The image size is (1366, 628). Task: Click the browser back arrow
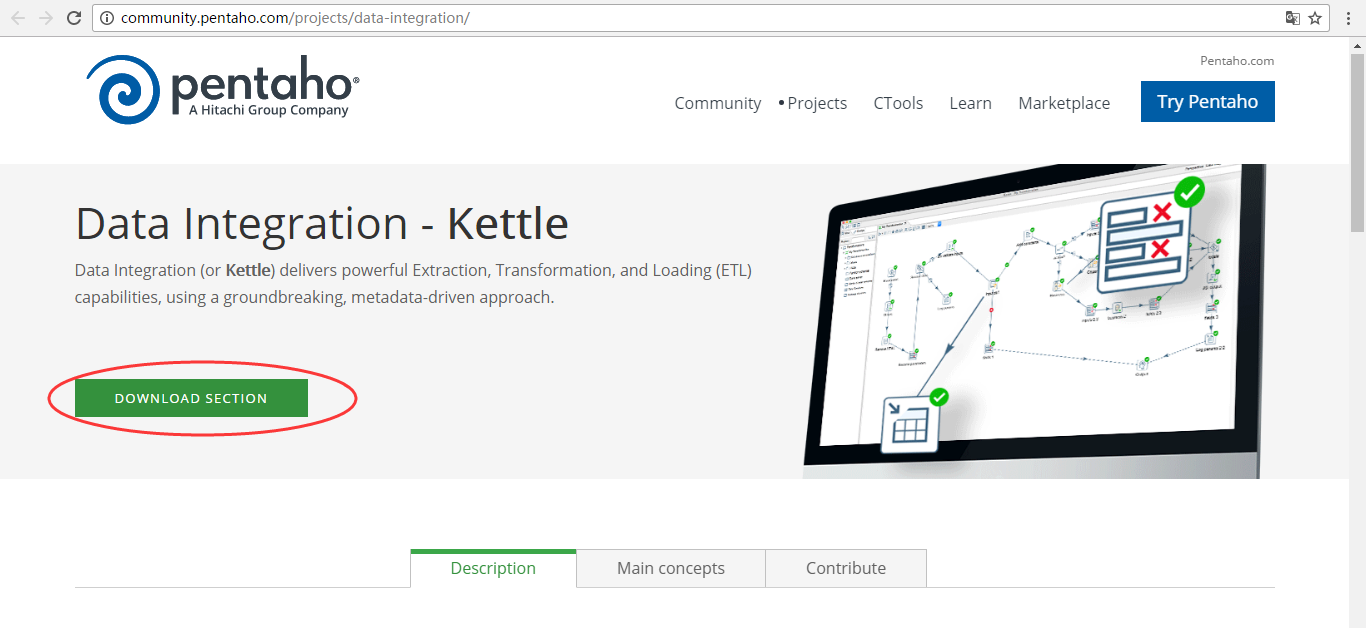pyautogui.click(x=18, y=18)
